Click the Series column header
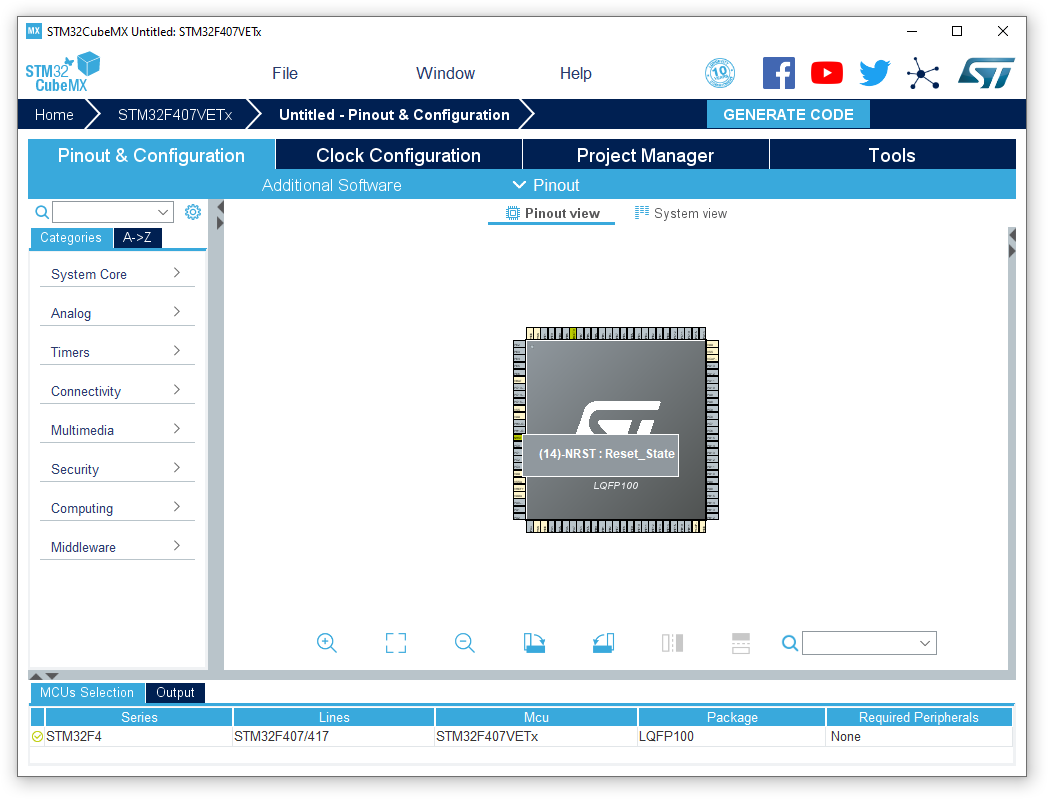The image size is (1048, 799). click(x=139, y=717)
